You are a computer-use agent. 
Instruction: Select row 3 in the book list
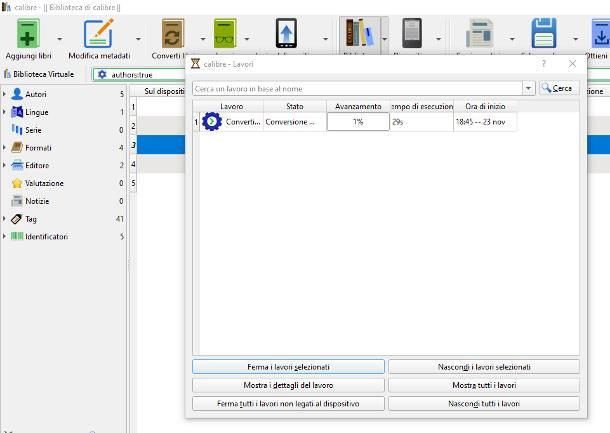pos(133,145)
